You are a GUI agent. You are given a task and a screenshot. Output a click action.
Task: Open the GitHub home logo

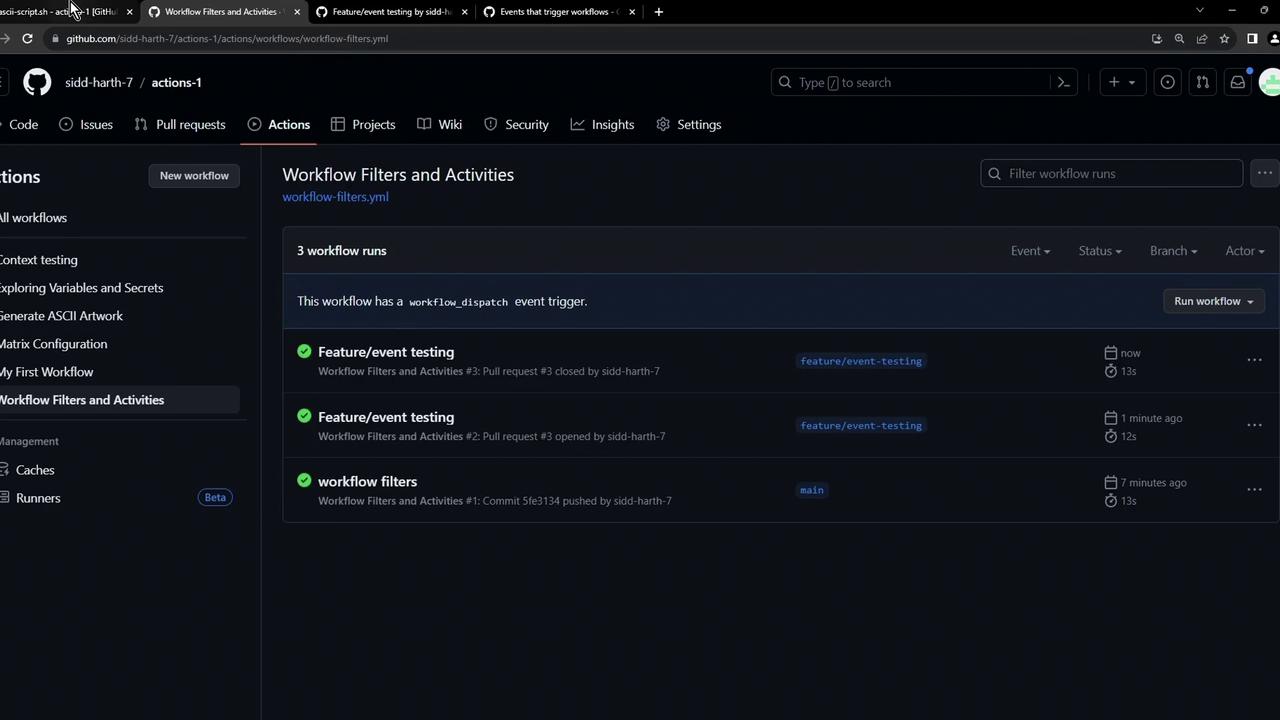37,82
